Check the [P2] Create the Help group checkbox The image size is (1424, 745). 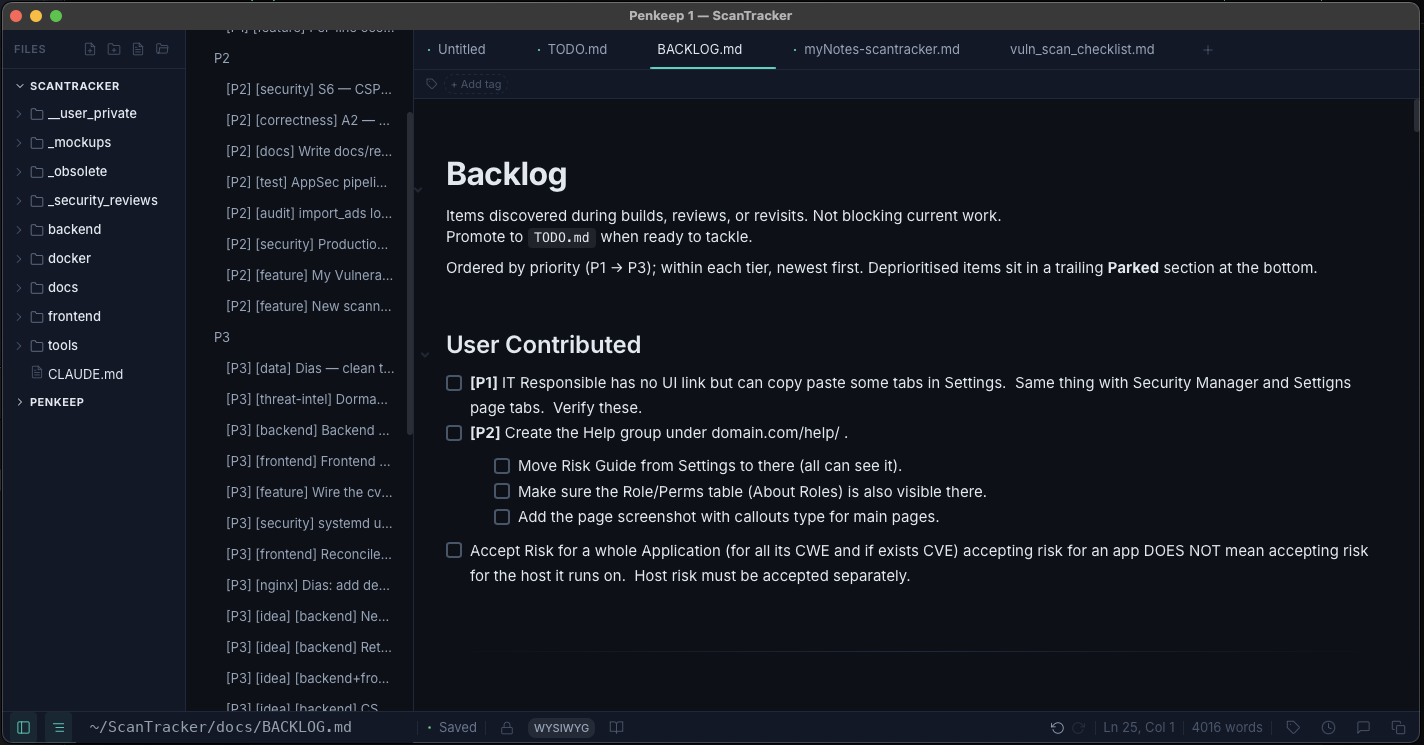[x=454, y=433]
